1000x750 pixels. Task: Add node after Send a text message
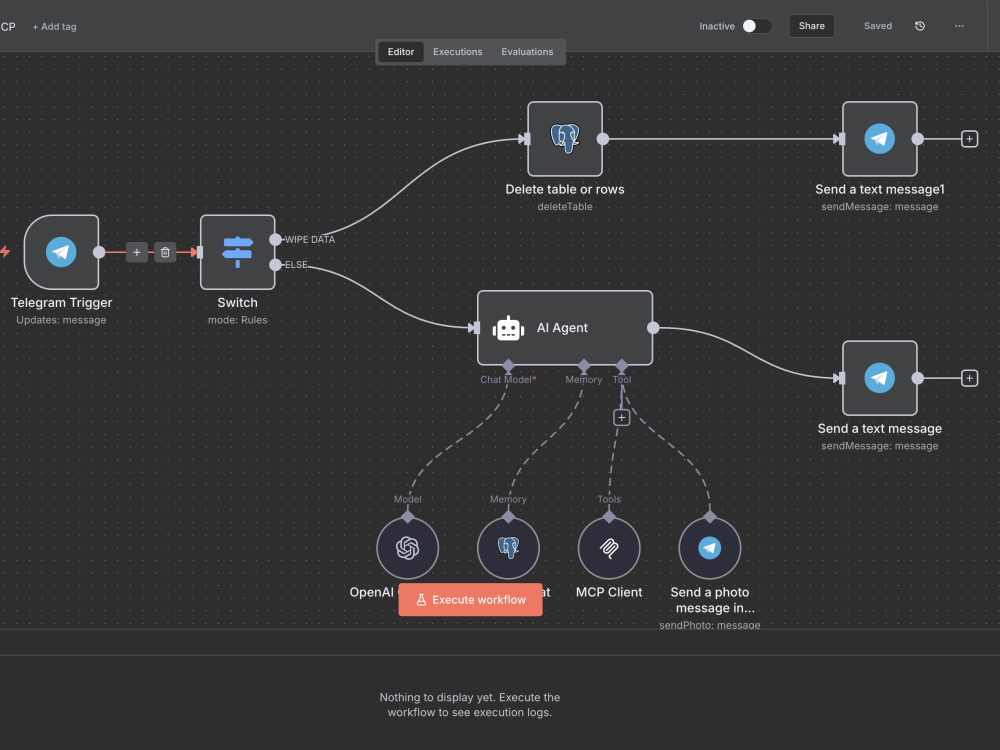pyautogui.click(x=969, y=378)
